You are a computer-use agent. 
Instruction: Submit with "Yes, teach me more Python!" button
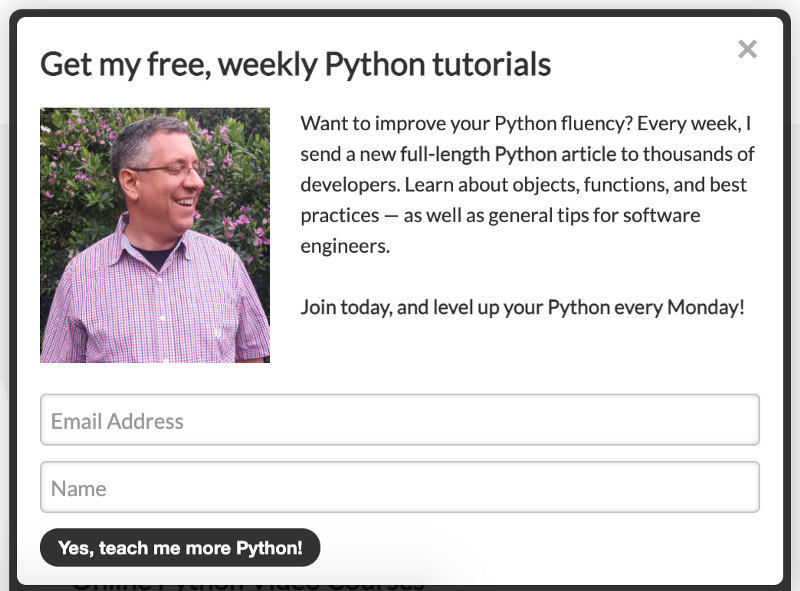coord(180,547)
